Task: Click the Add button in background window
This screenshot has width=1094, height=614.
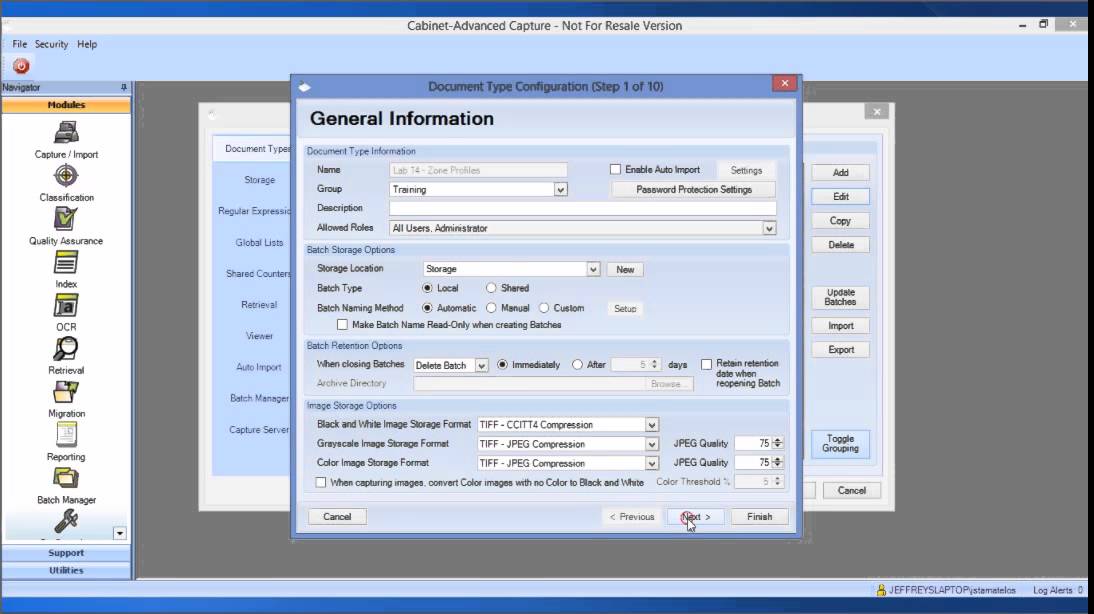Action: click(841, 172)
